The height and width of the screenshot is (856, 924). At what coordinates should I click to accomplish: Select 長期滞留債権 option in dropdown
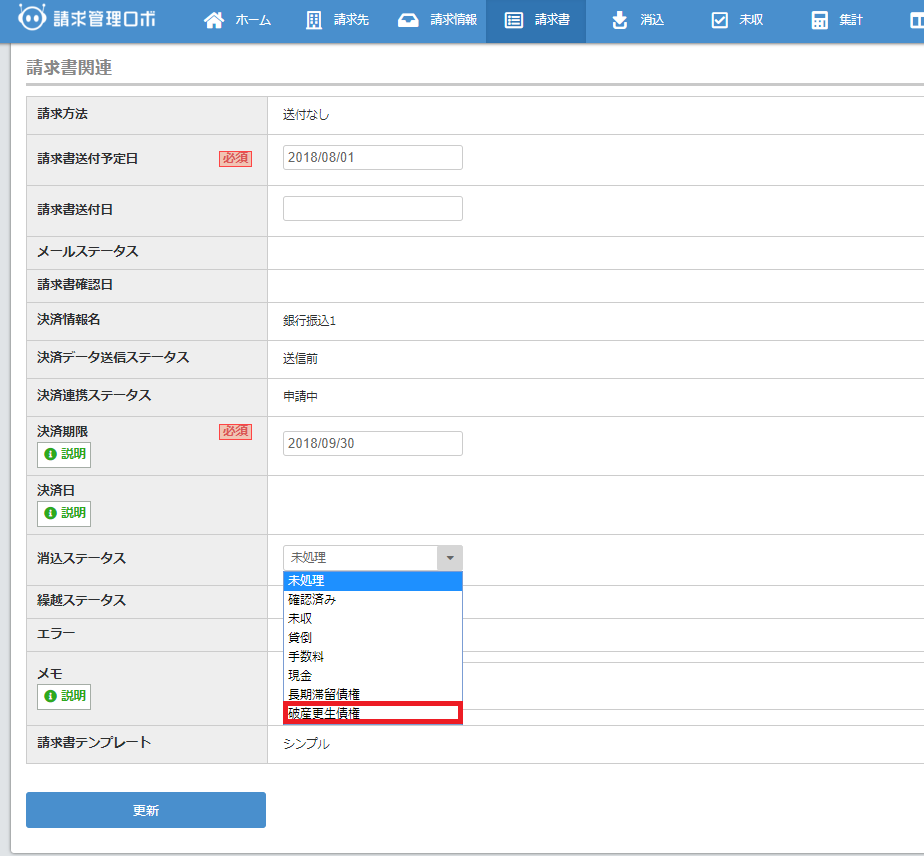pyautogui.click(x=372, y=694)
